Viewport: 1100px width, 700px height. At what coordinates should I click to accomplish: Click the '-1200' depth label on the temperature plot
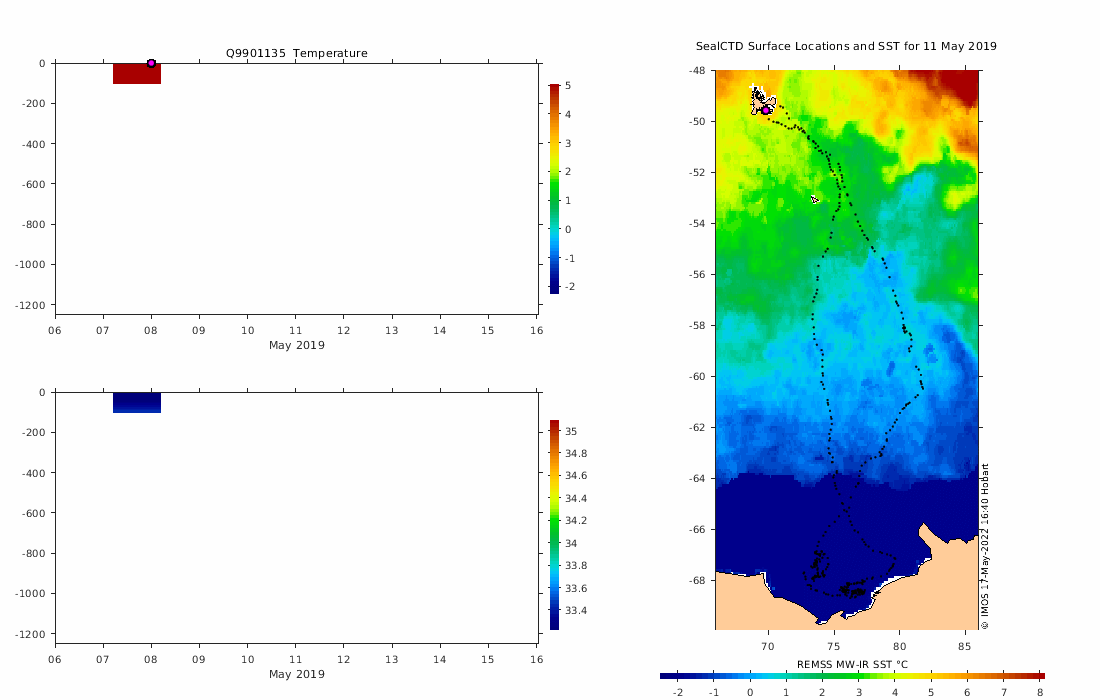[x=30, y=305]
